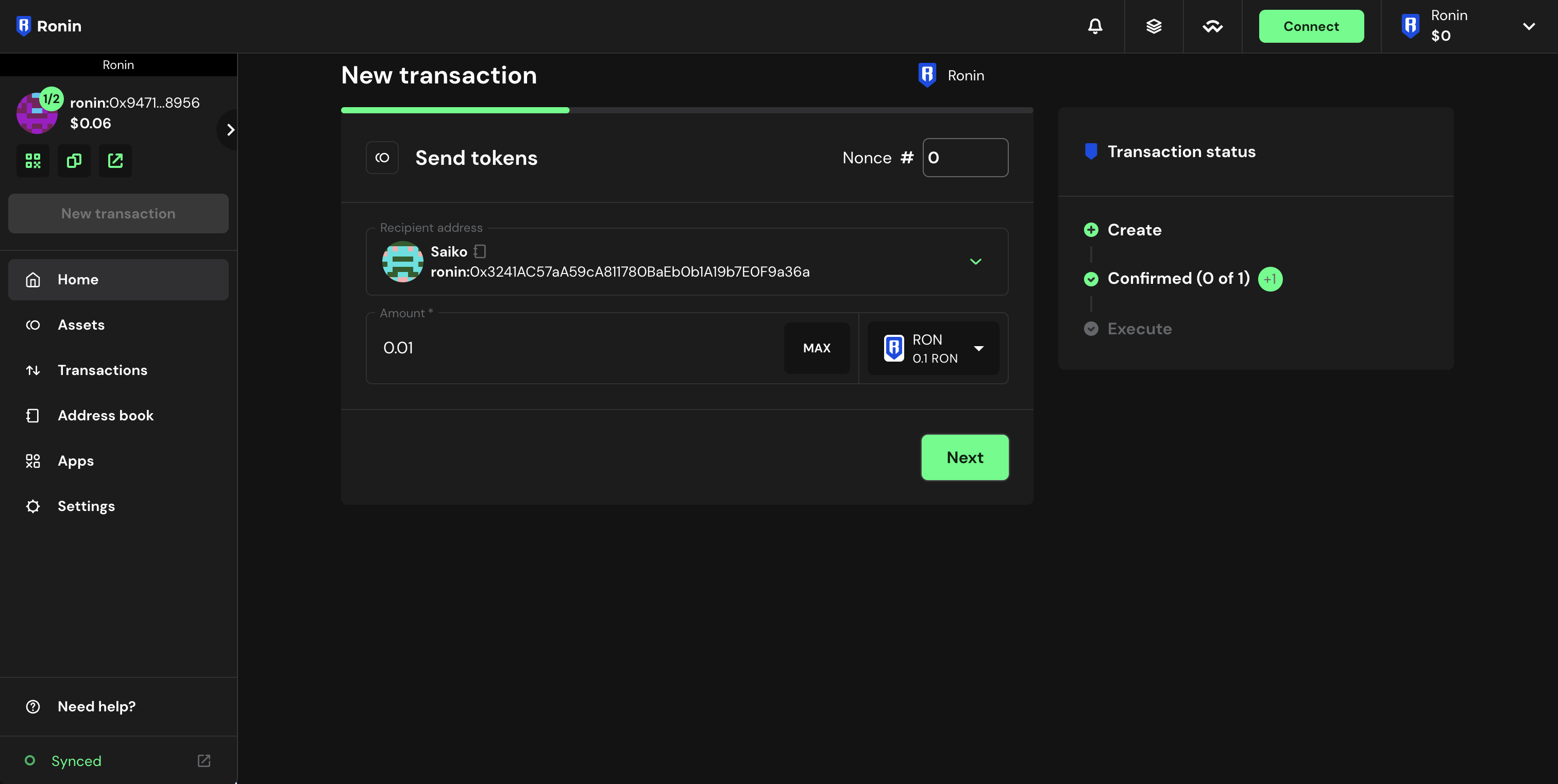Click the Assets coins icon
The height and width of the screenshot is (784, 1558).
(x=32, y=325)
